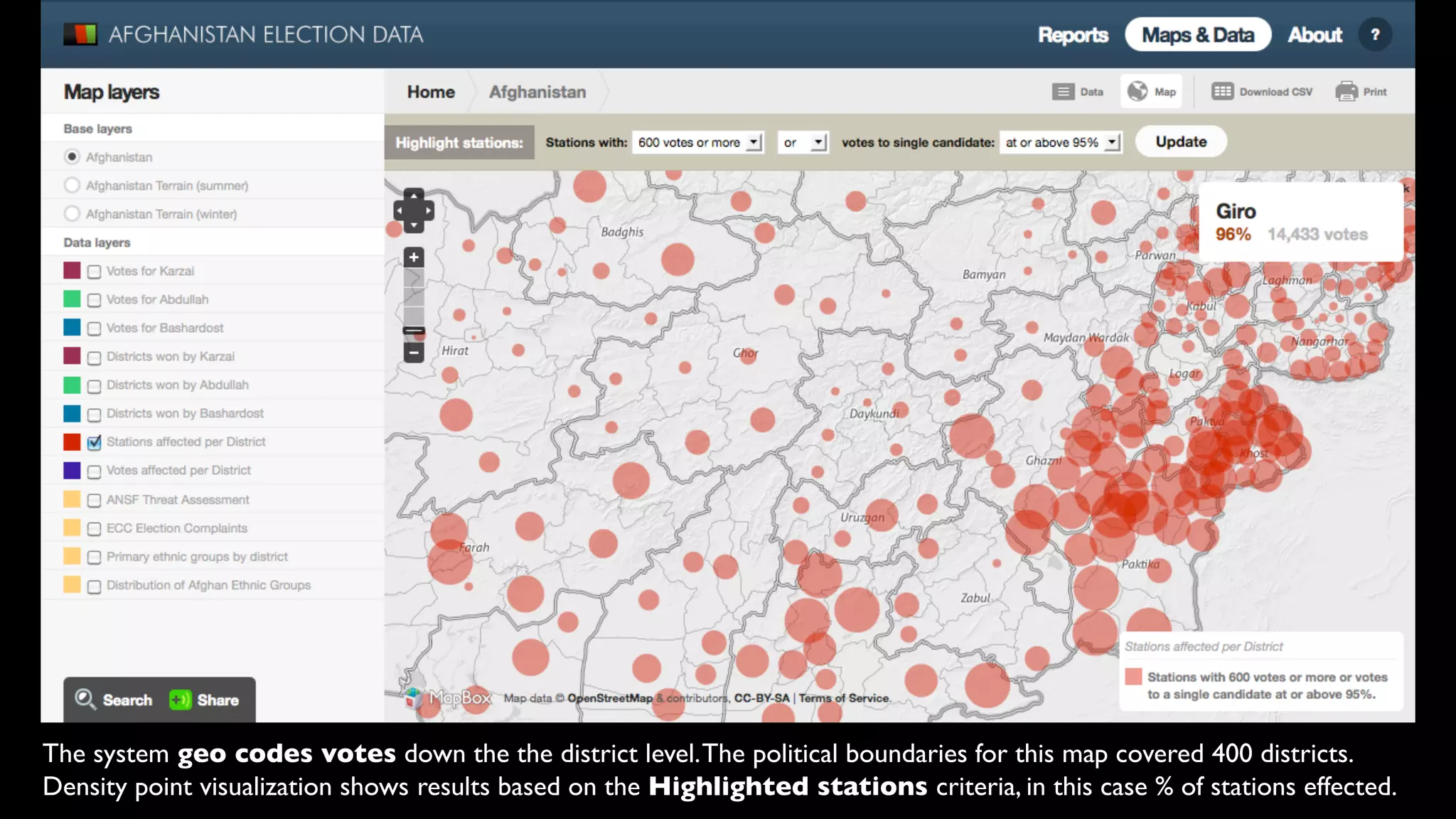Screen dimensions: 1456x819
Task: Enable the Votes for Abdullah layer
Action: 94,300
